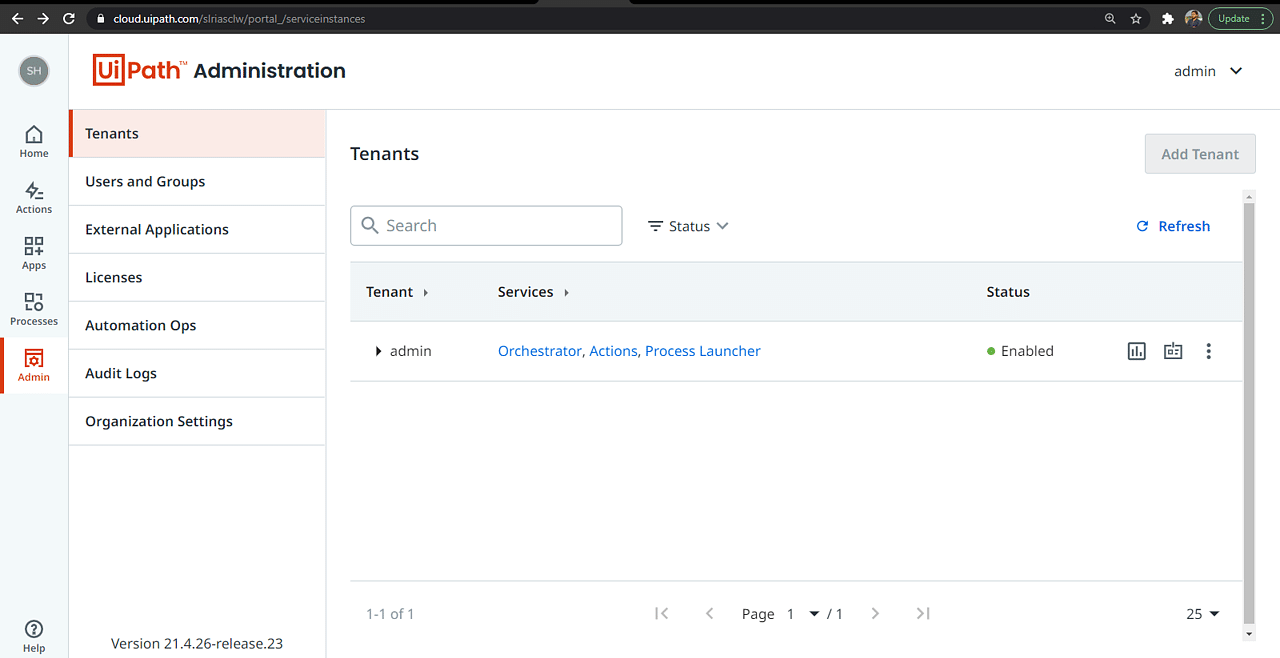Click the vertical scrollbar of tenant list
This screenshot has height=658, width=1280.
coord(1248,414)
